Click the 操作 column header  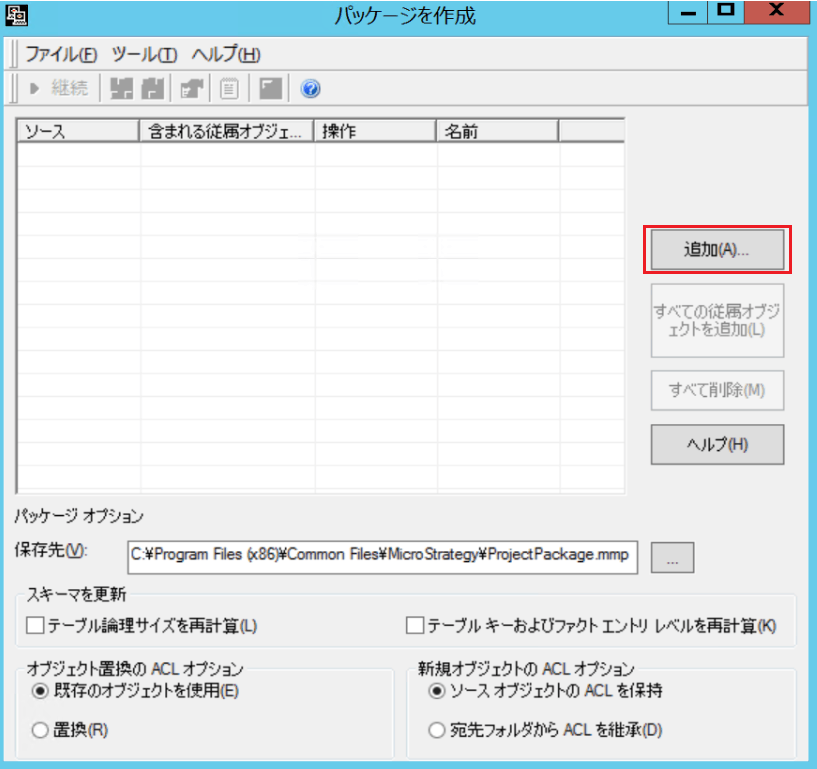tap(375, 131)
